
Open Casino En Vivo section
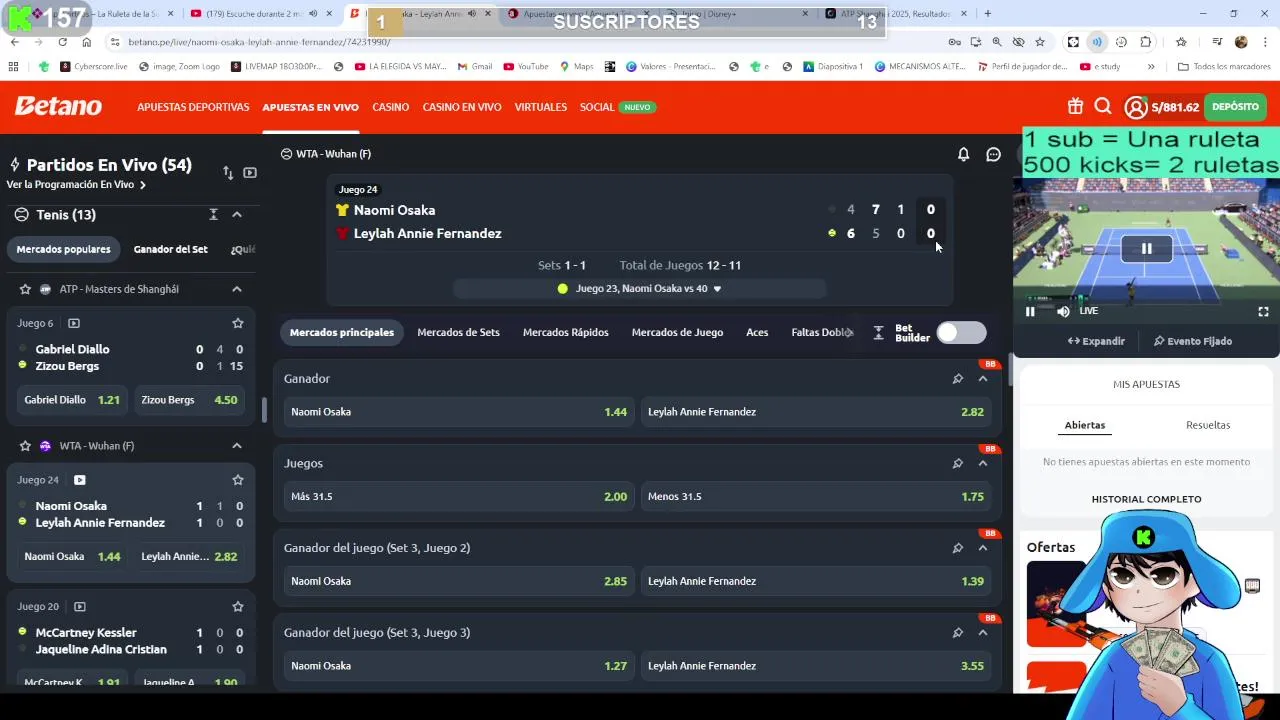pyautogui.click(x=462, y=107)
